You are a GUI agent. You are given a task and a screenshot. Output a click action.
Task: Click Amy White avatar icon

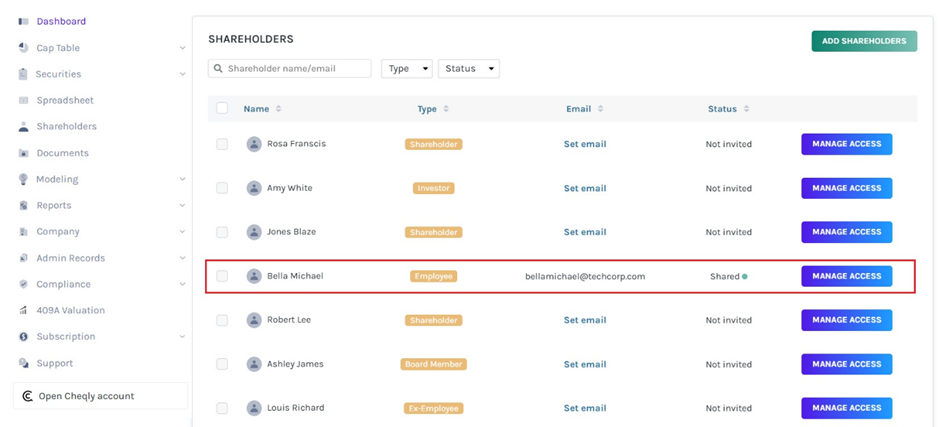point(254,188)
